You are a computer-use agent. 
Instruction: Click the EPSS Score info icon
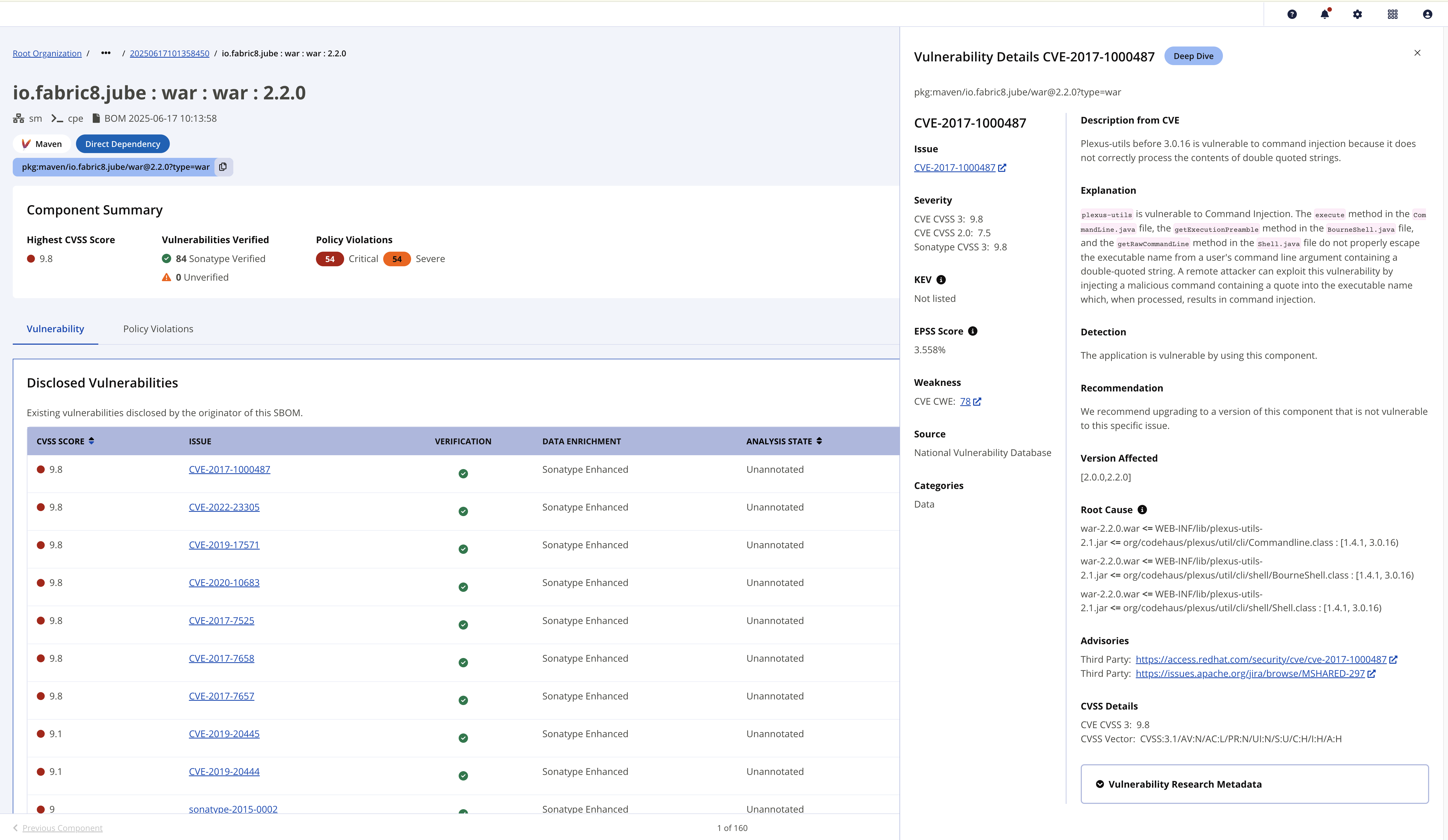973,331
